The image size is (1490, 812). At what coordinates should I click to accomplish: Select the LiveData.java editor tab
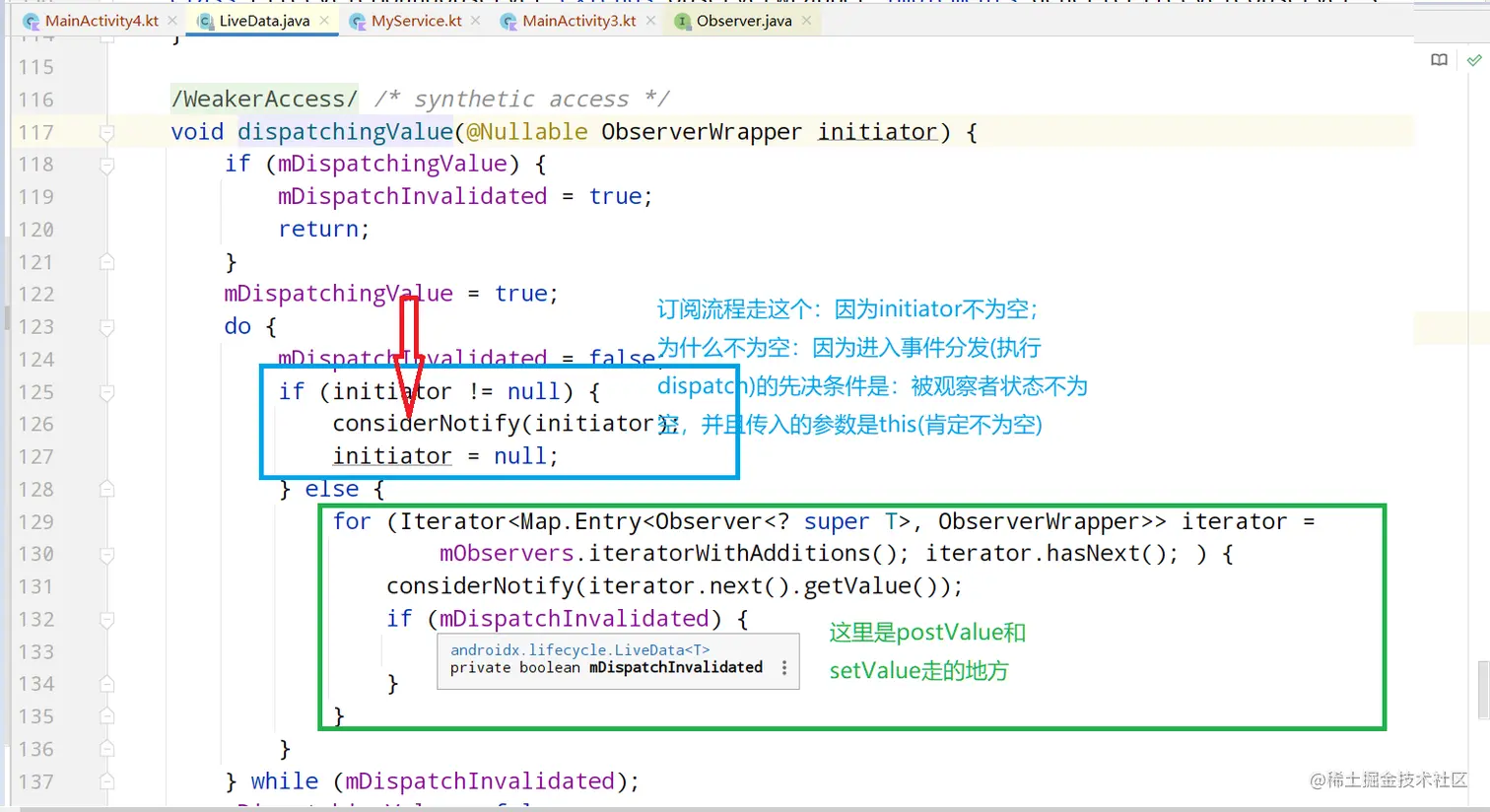click(x=264, y=21)
